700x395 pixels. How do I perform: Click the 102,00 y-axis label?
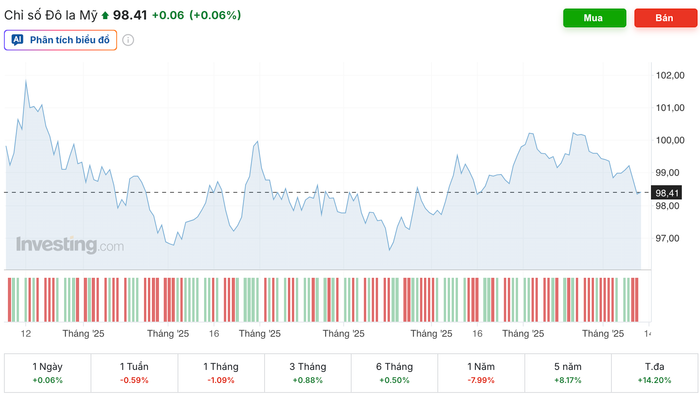(670, 75)
